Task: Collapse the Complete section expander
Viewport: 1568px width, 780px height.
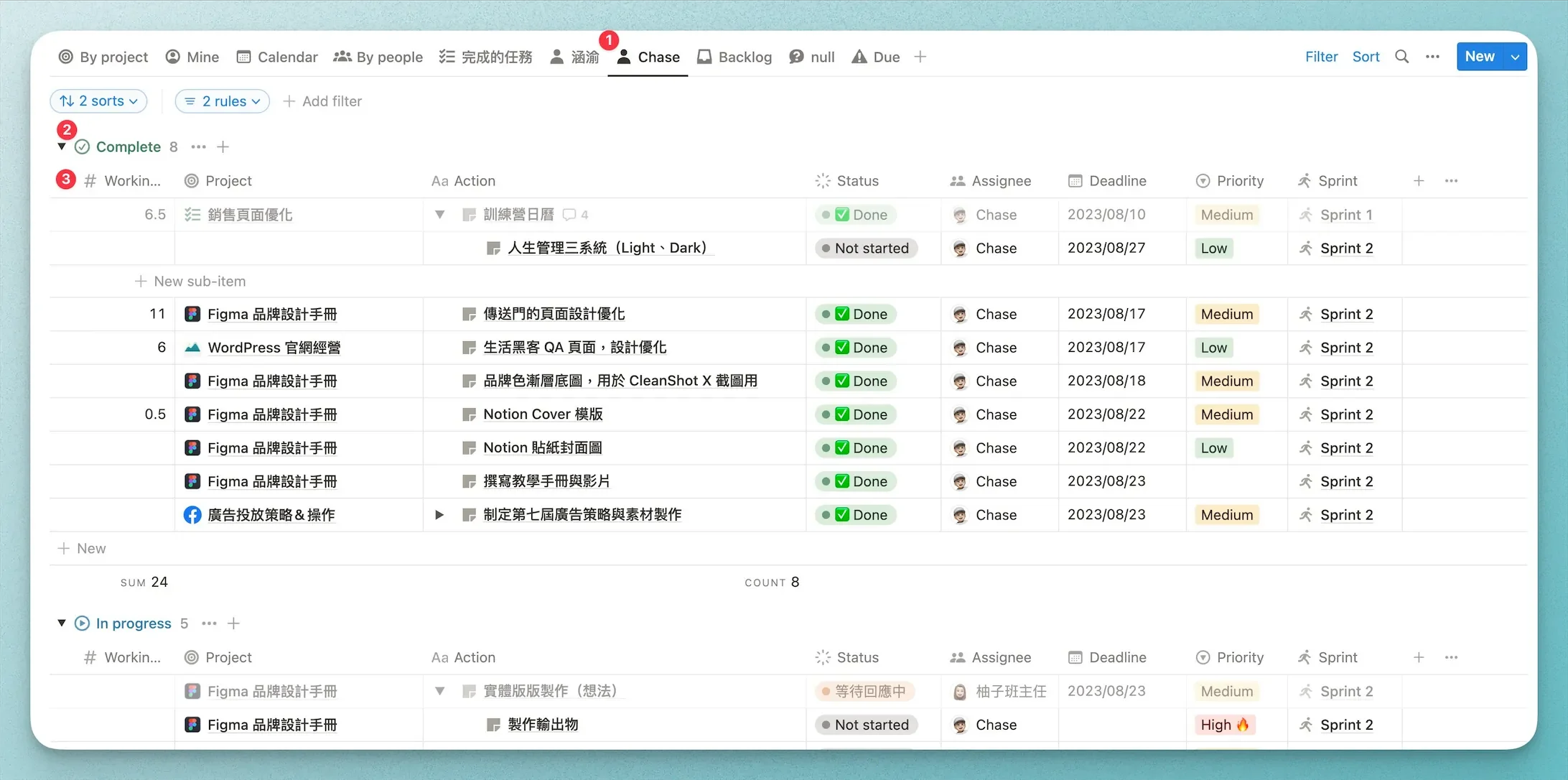Action: click(x=62, y=146)
